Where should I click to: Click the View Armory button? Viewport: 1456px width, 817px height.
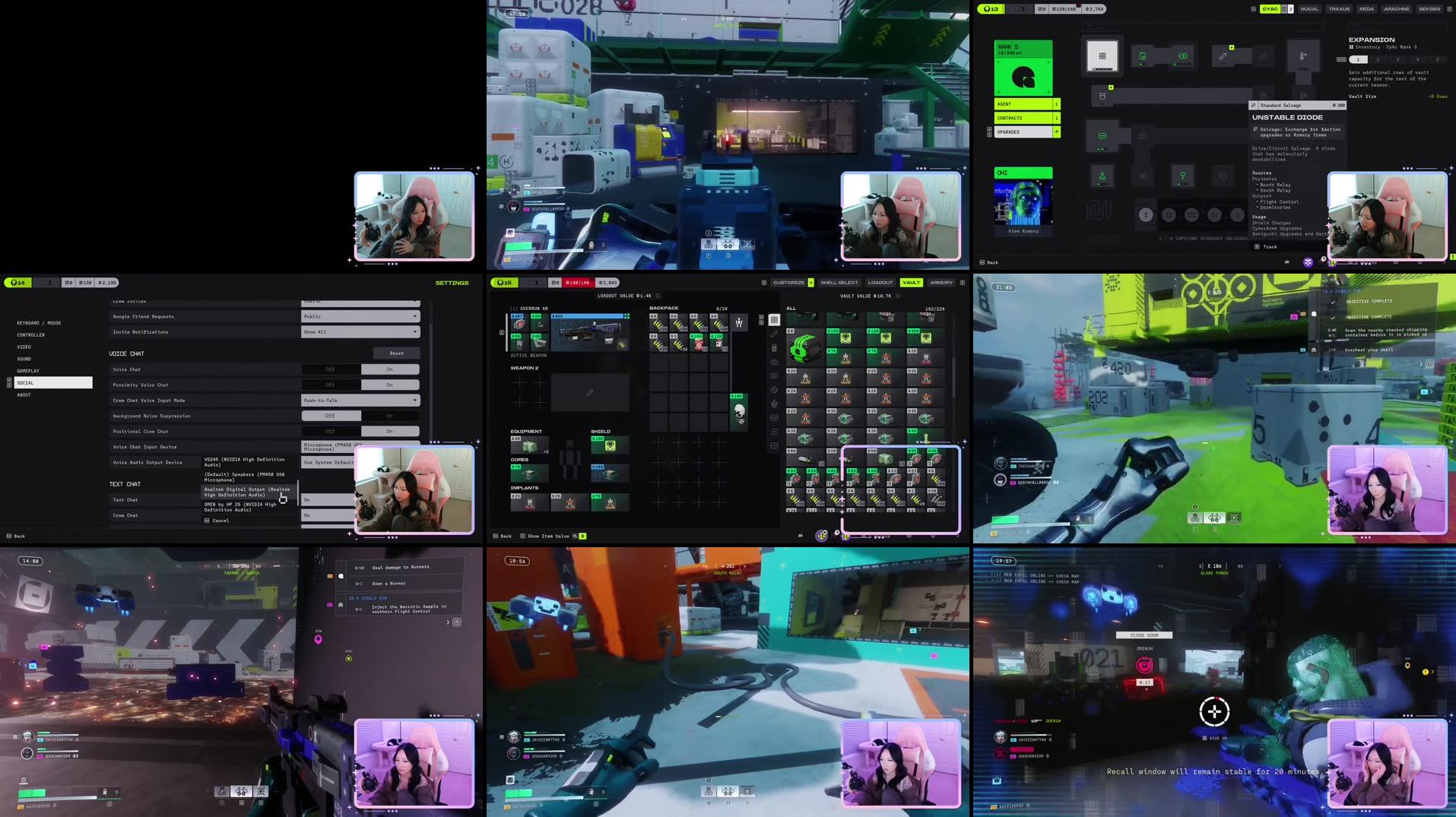pos(1024,231)
